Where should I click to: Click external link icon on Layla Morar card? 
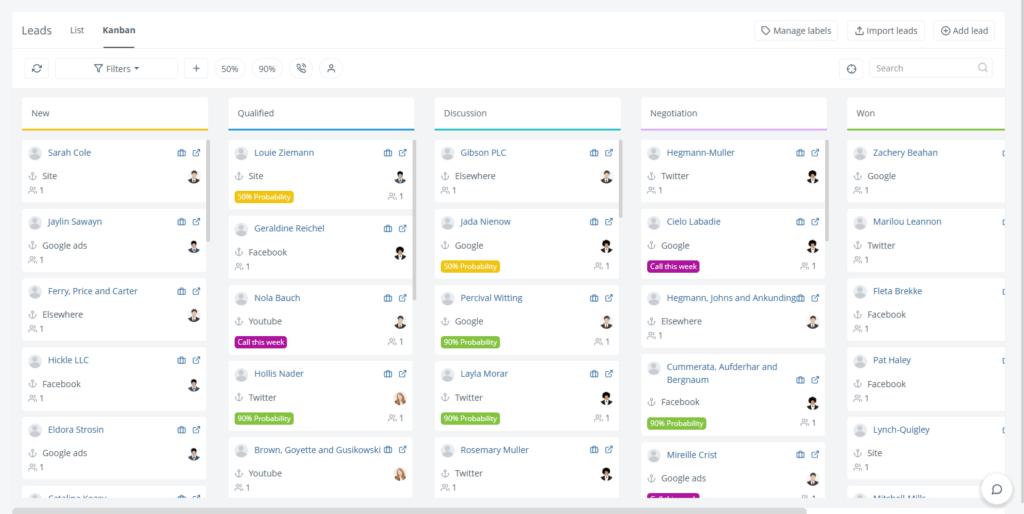point(609,374)
